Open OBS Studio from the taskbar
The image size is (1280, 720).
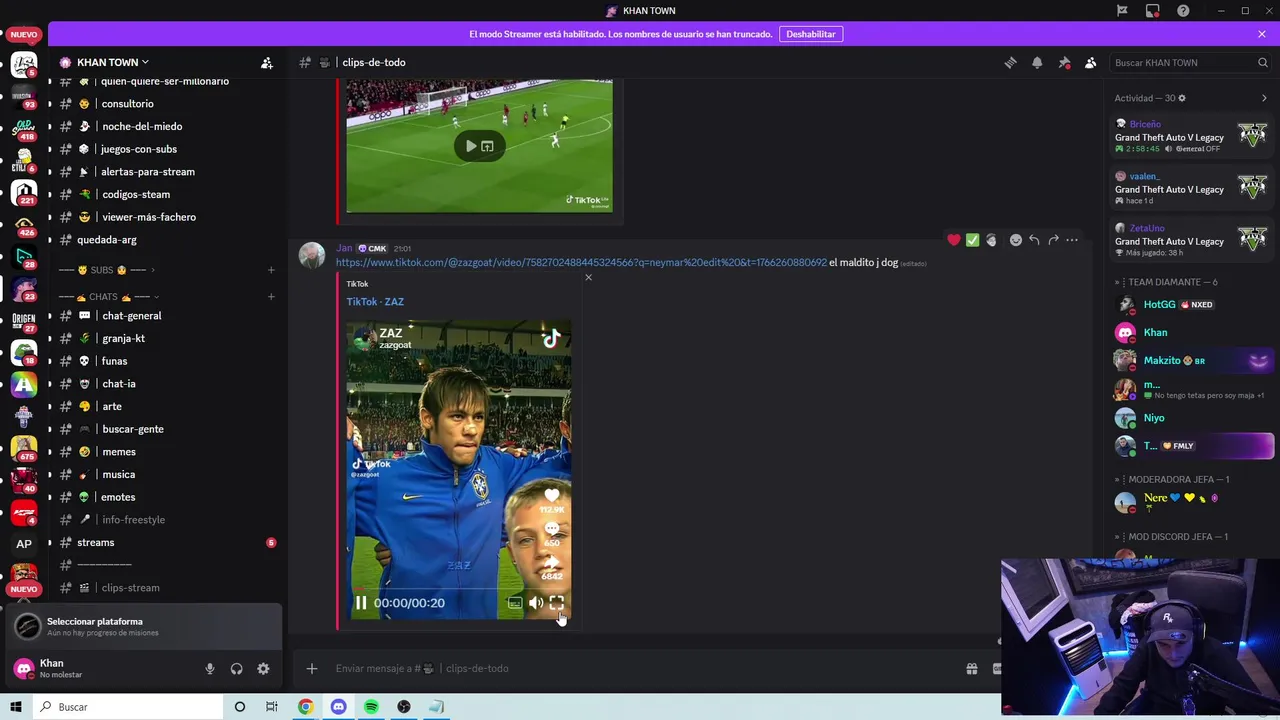(404, 707)
